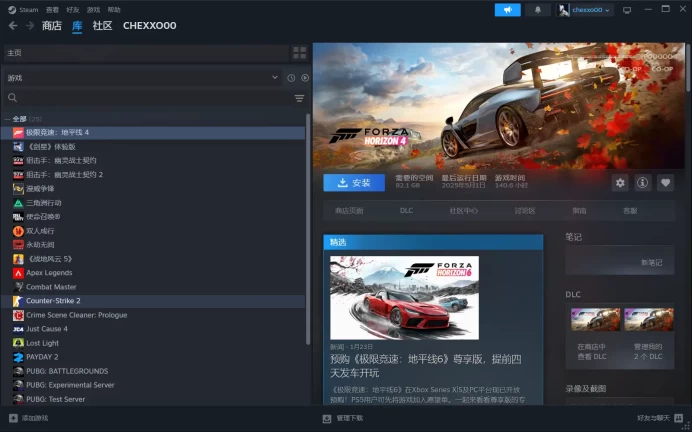Image resolution: width=692 pixels, height=432 pixels.
Task: Click 在商店中查看 DLC
Action: click(592, 352)
